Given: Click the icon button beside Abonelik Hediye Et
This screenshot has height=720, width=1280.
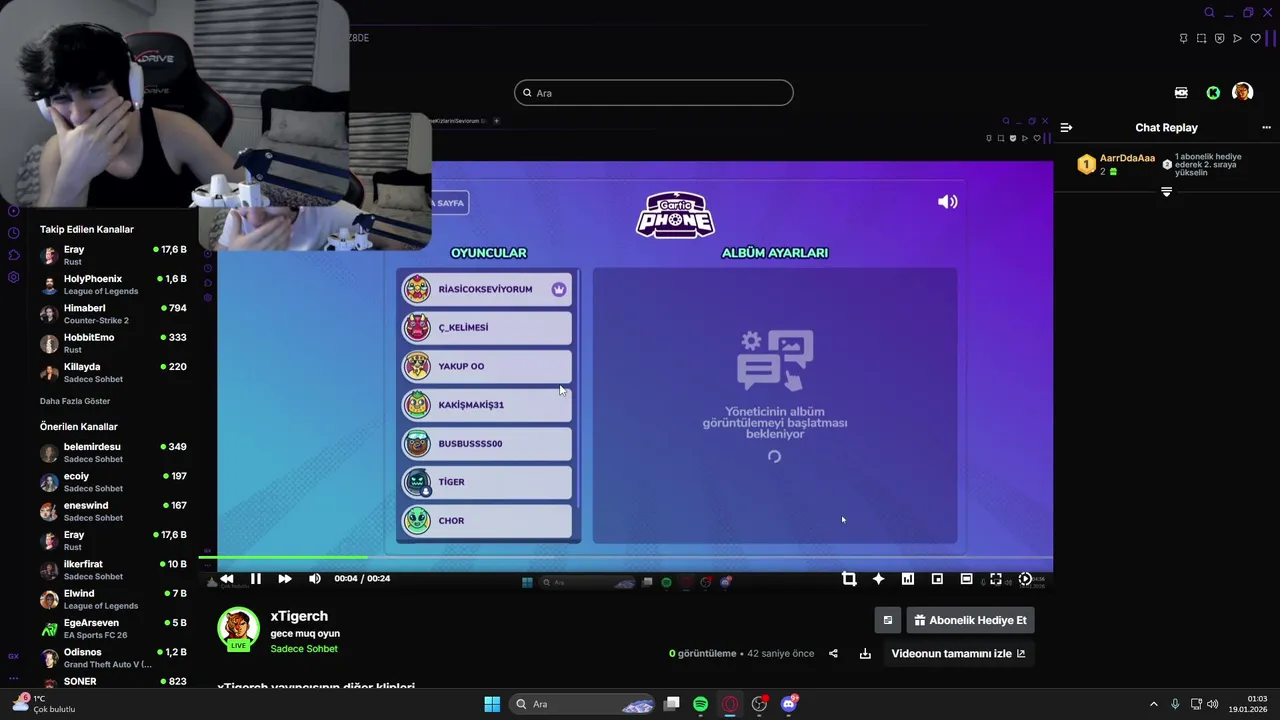Looking at the screenshot, I should click(x=887, y=620).
